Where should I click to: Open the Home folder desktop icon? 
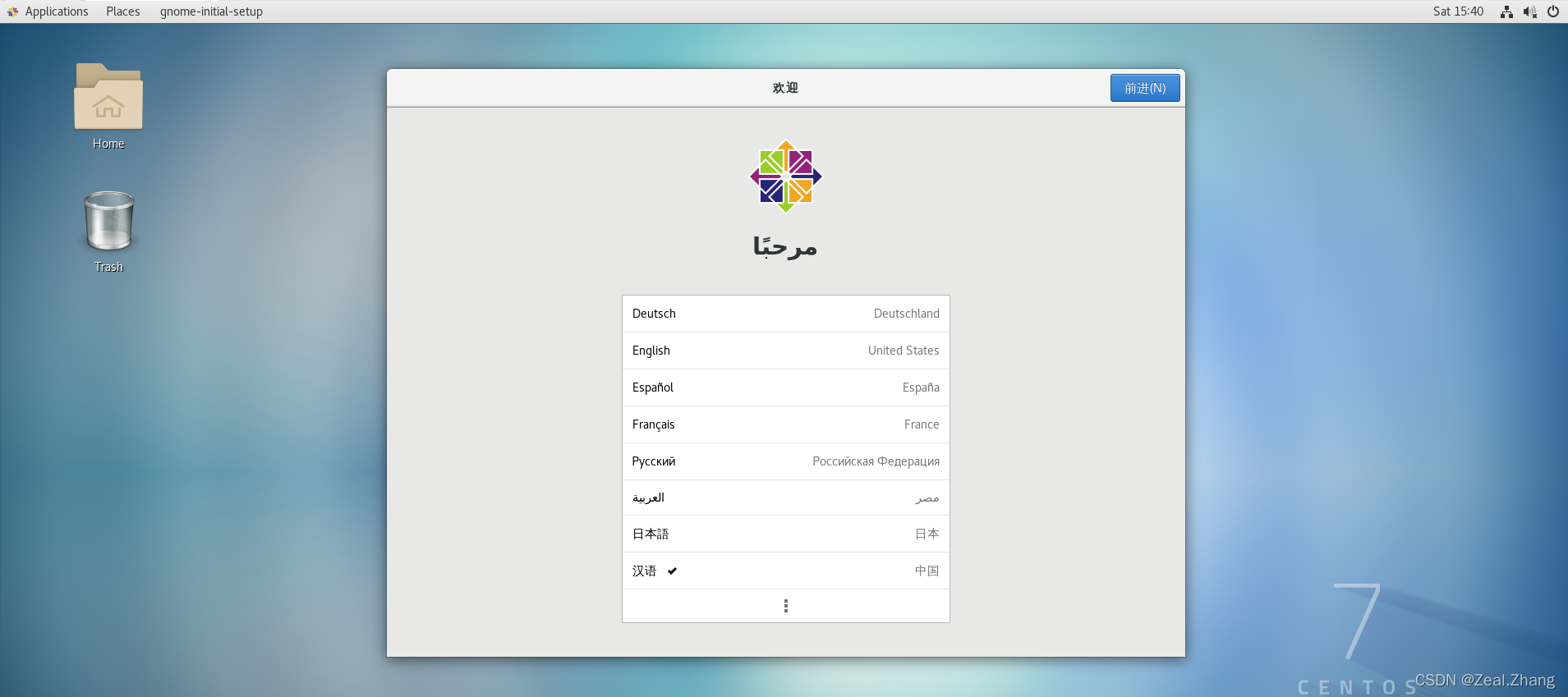point(108,99)
